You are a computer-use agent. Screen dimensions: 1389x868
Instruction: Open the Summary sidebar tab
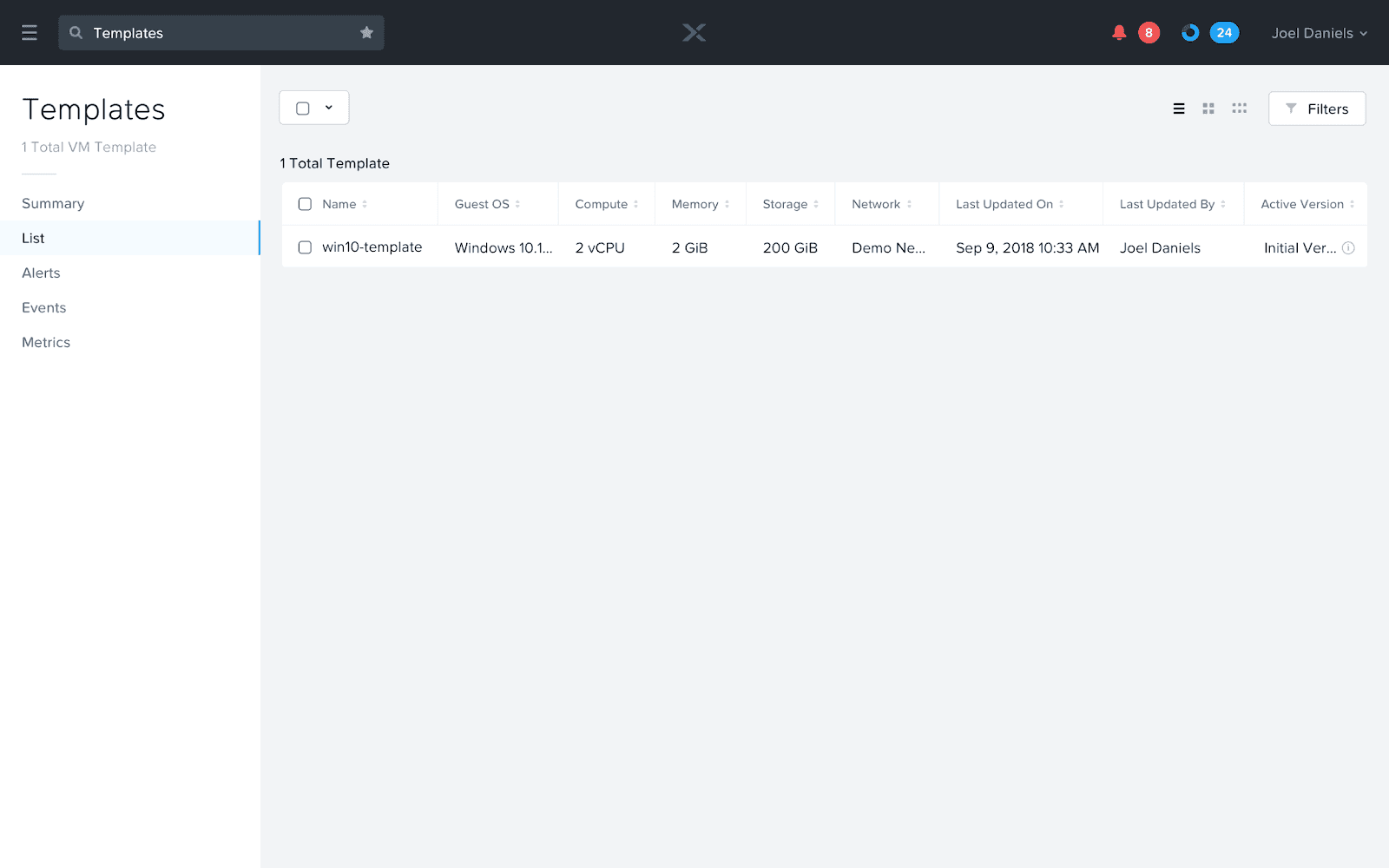coord(130,203)
